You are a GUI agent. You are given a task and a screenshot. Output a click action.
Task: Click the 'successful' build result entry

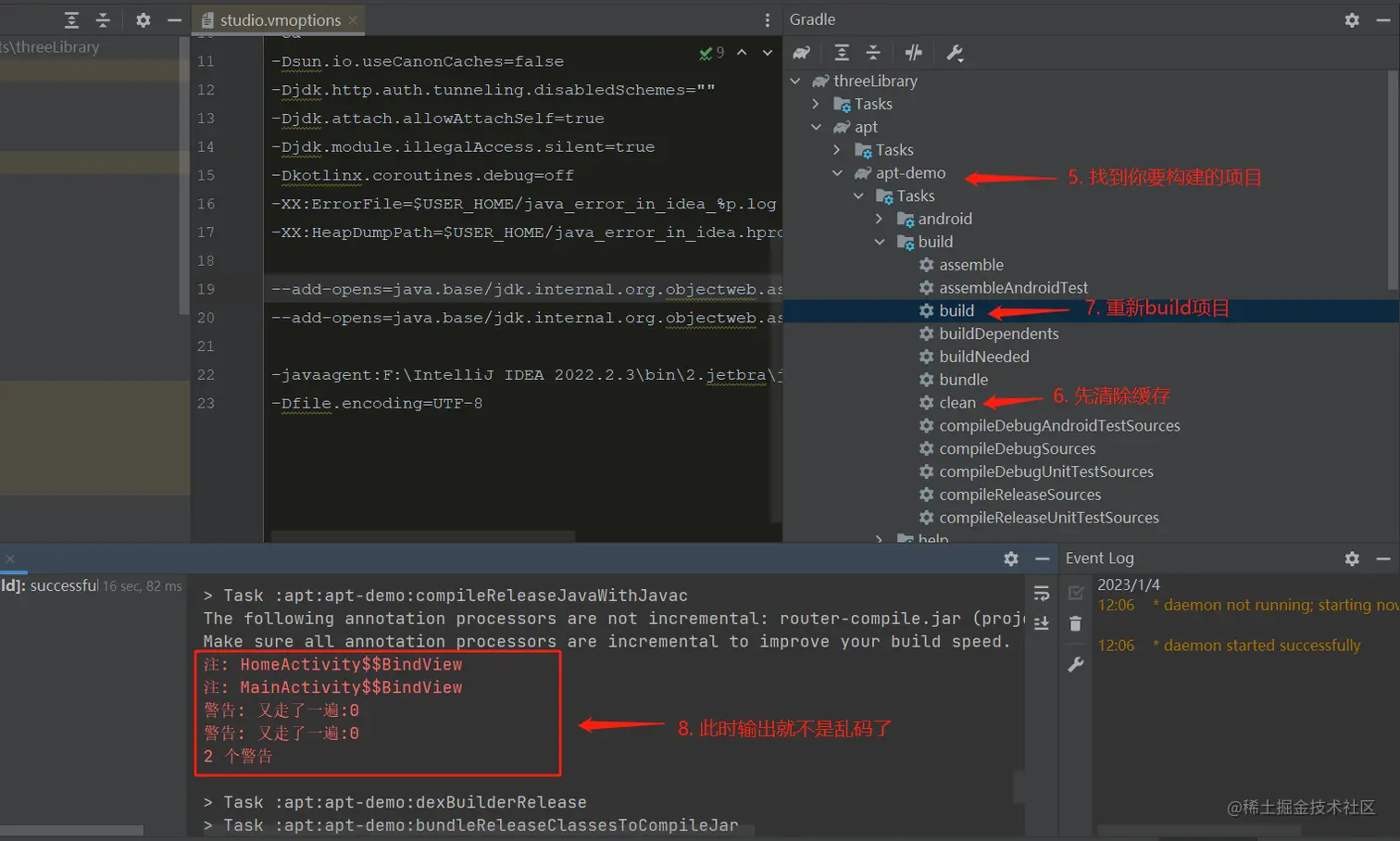click(63, 585)
